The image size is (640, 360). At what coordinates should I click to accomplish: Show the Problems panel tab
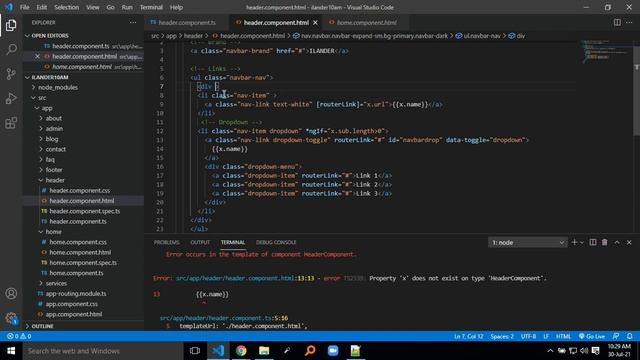(x=167, y=242)
